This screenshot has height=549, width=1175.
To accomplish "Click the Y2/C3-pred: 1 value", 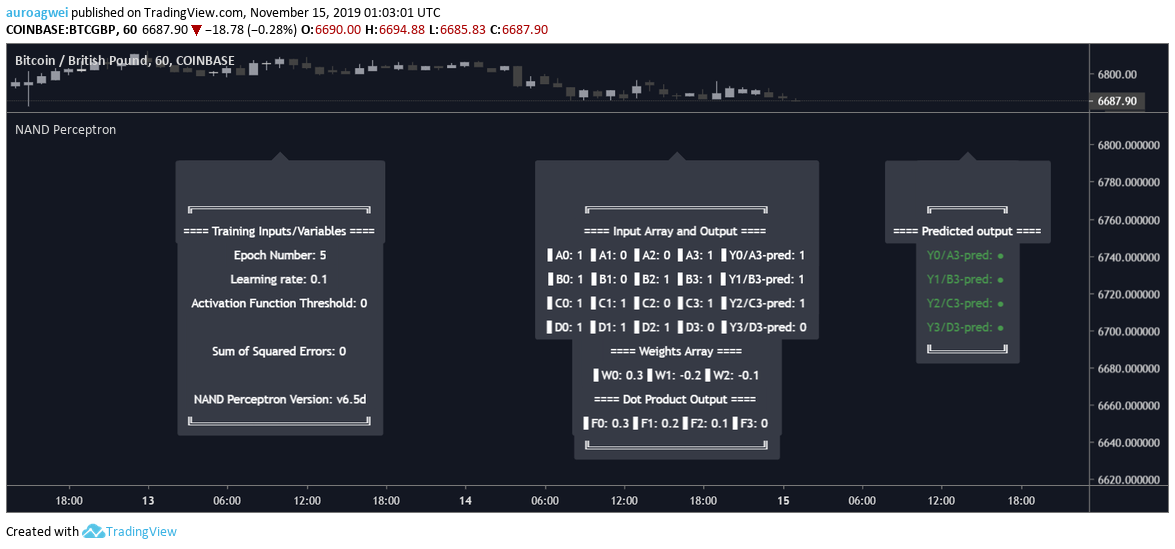I will point(765,303).
